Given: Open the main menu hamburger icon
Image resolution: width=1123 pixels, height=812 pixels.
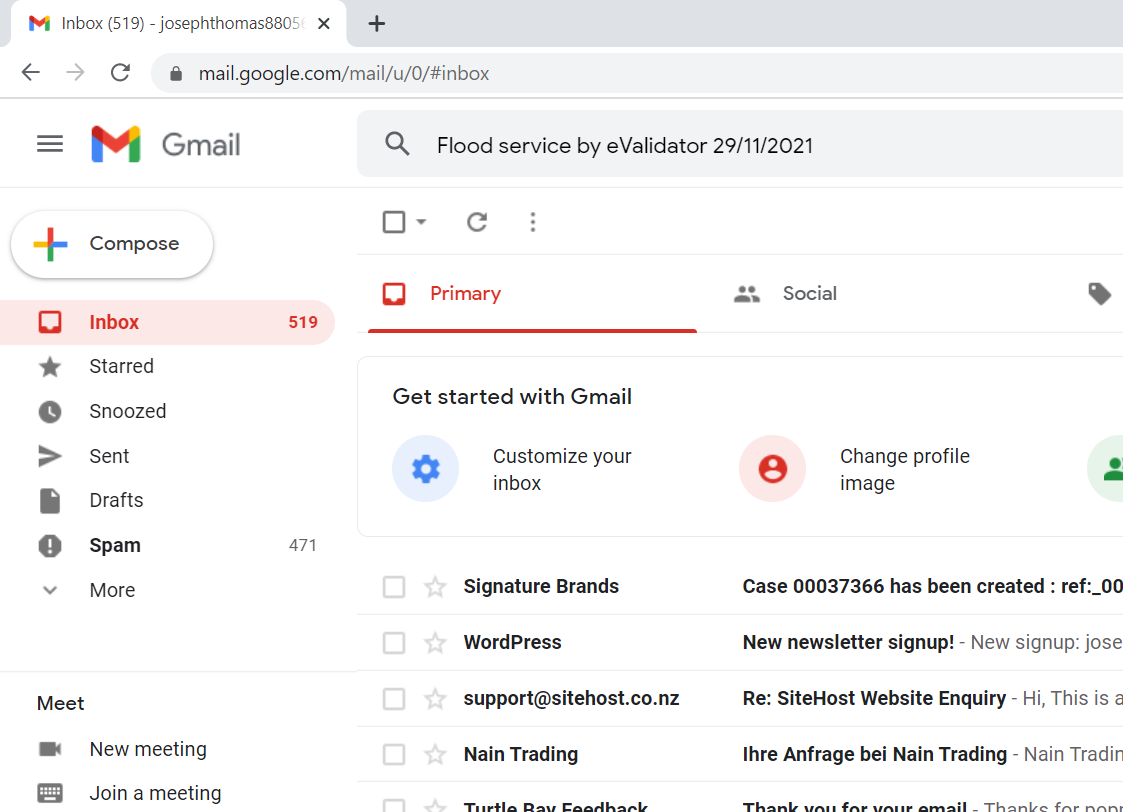Looking at the screenshot, I should click(50, 145).
